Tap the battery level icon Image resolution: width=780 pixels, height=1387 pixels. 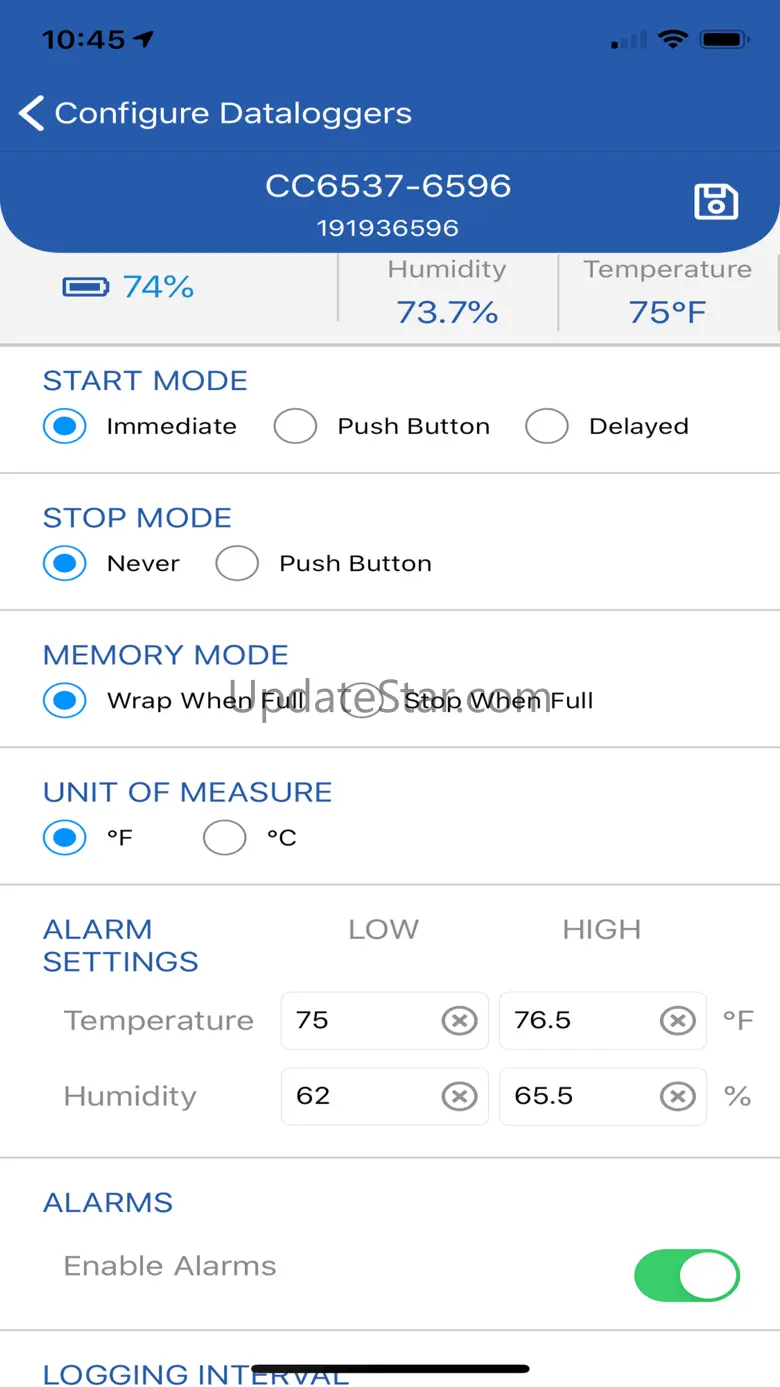[x=86, y=288]
